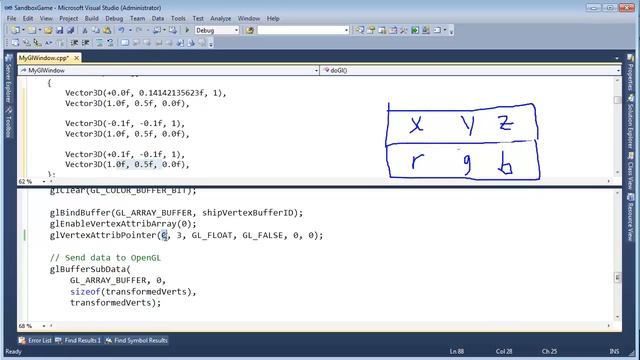Open the Data menu

(158, 18)
